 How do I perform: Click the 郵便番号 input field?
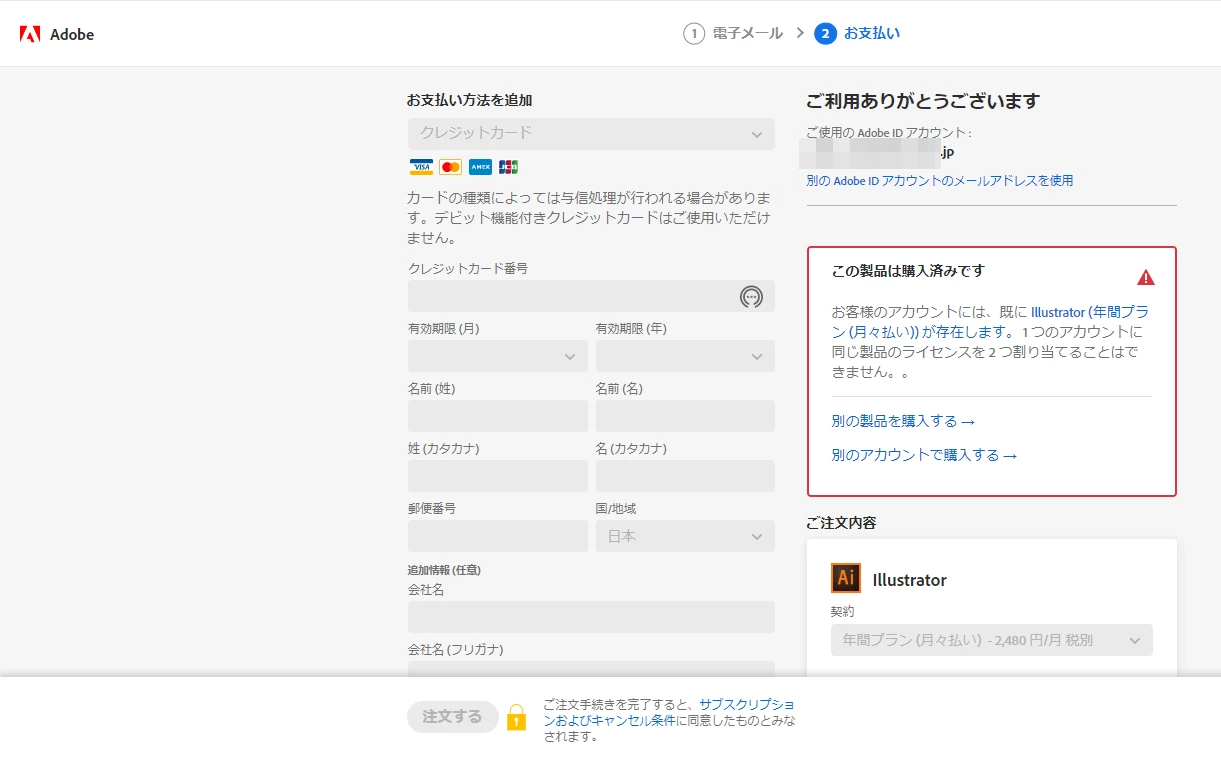pyautogui.click(x=498, y=536)
